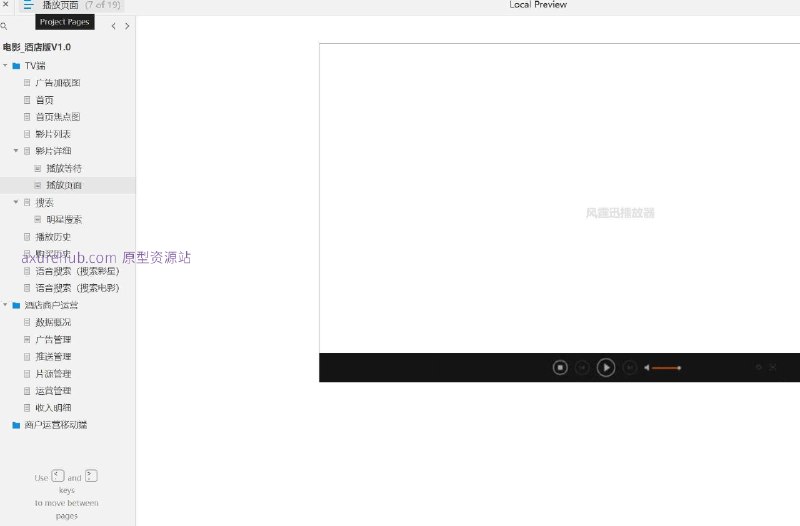Open the 收入明细 page
800x526 pixels.
click(x=53, y=408)
